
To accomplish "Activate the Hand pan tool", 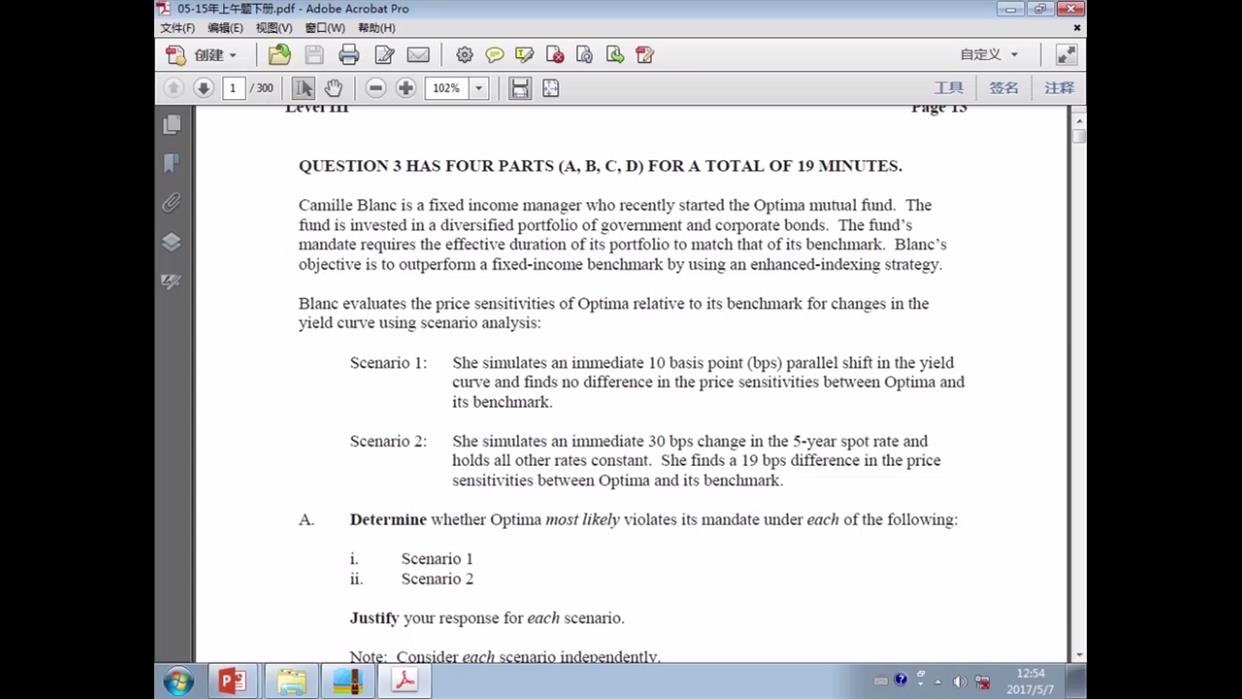I will tap(333, 88).
